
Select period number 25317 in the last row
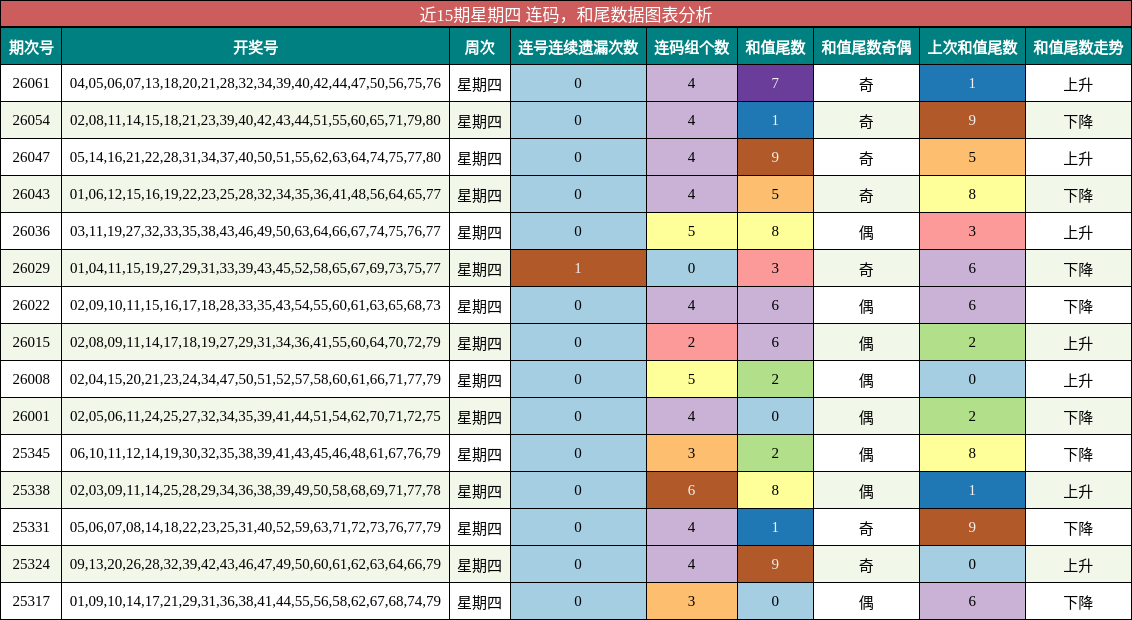pos(31,601)
